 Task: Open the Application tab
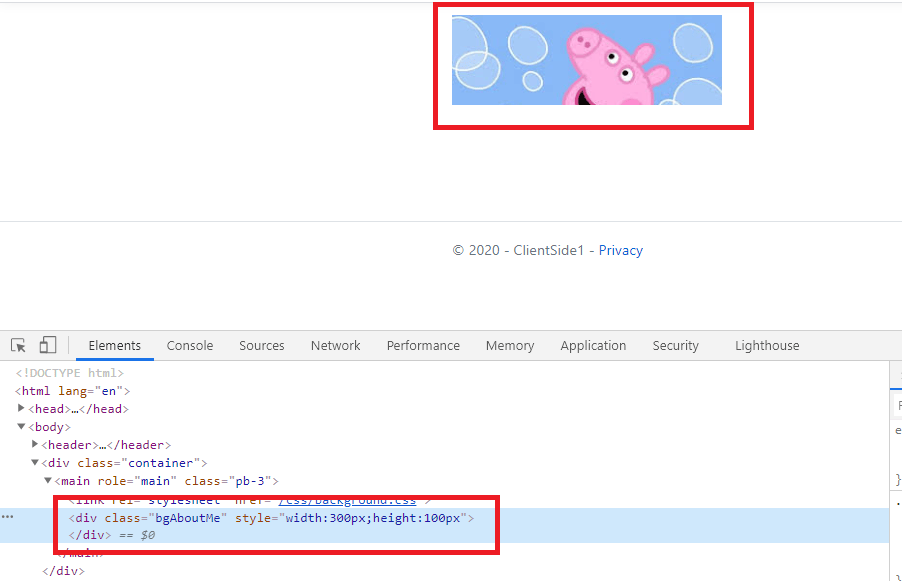click(x=593, y=346)
